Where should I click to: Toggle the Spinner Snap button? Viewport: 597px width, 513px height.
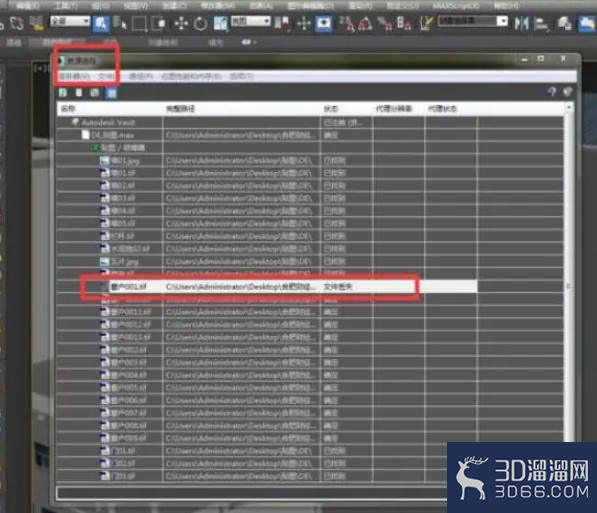coord(403,24)
